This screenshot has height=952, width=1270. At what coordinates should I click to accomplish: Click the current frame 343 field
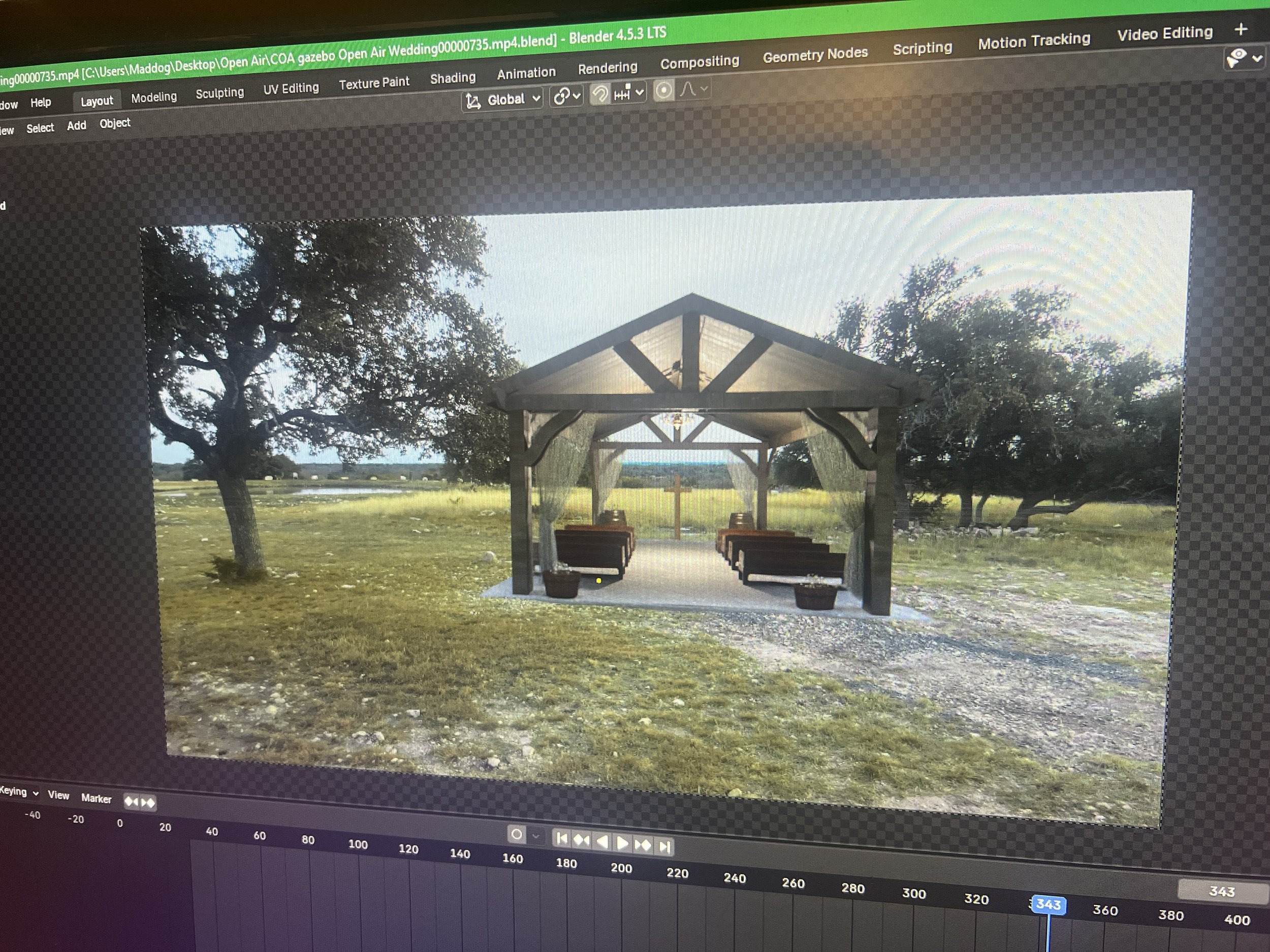tap(1221, 891)
